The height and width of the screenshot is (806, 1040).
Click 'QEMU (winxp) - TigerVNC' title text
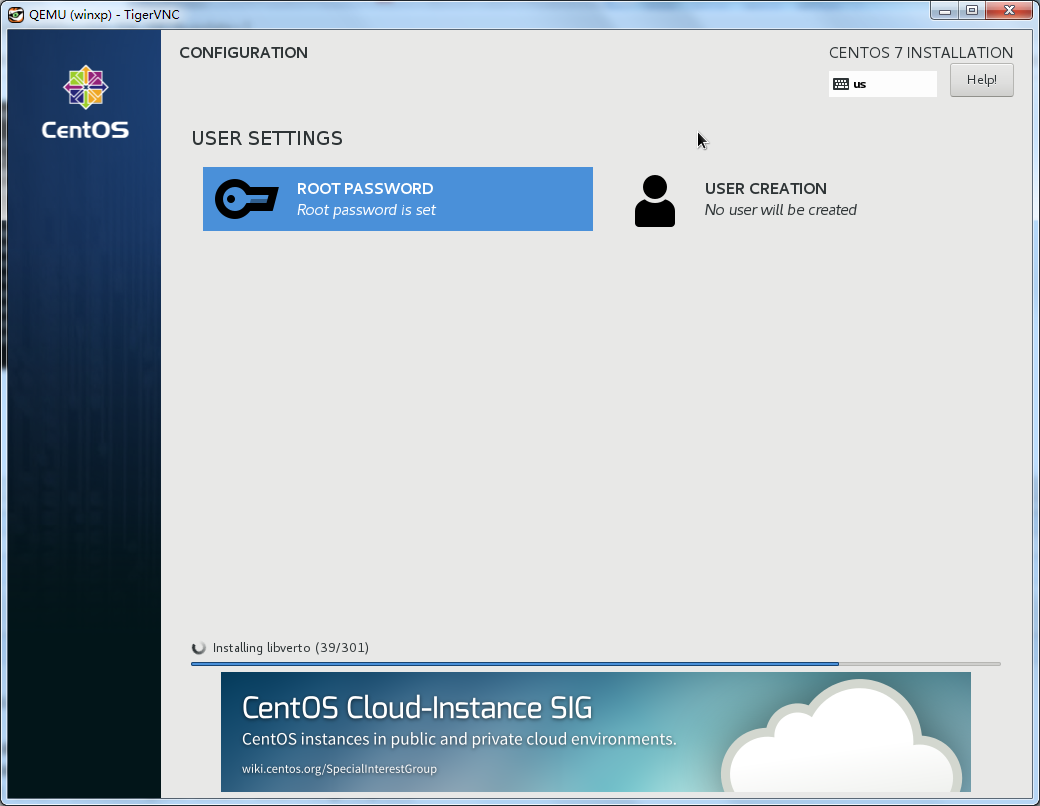pos(104,15)
